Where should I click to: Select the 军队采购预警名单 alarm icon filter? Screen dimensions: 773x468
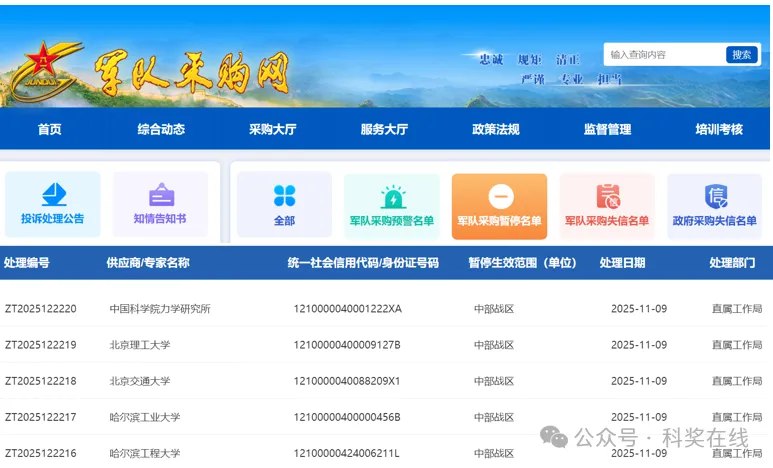pos(392,206)
